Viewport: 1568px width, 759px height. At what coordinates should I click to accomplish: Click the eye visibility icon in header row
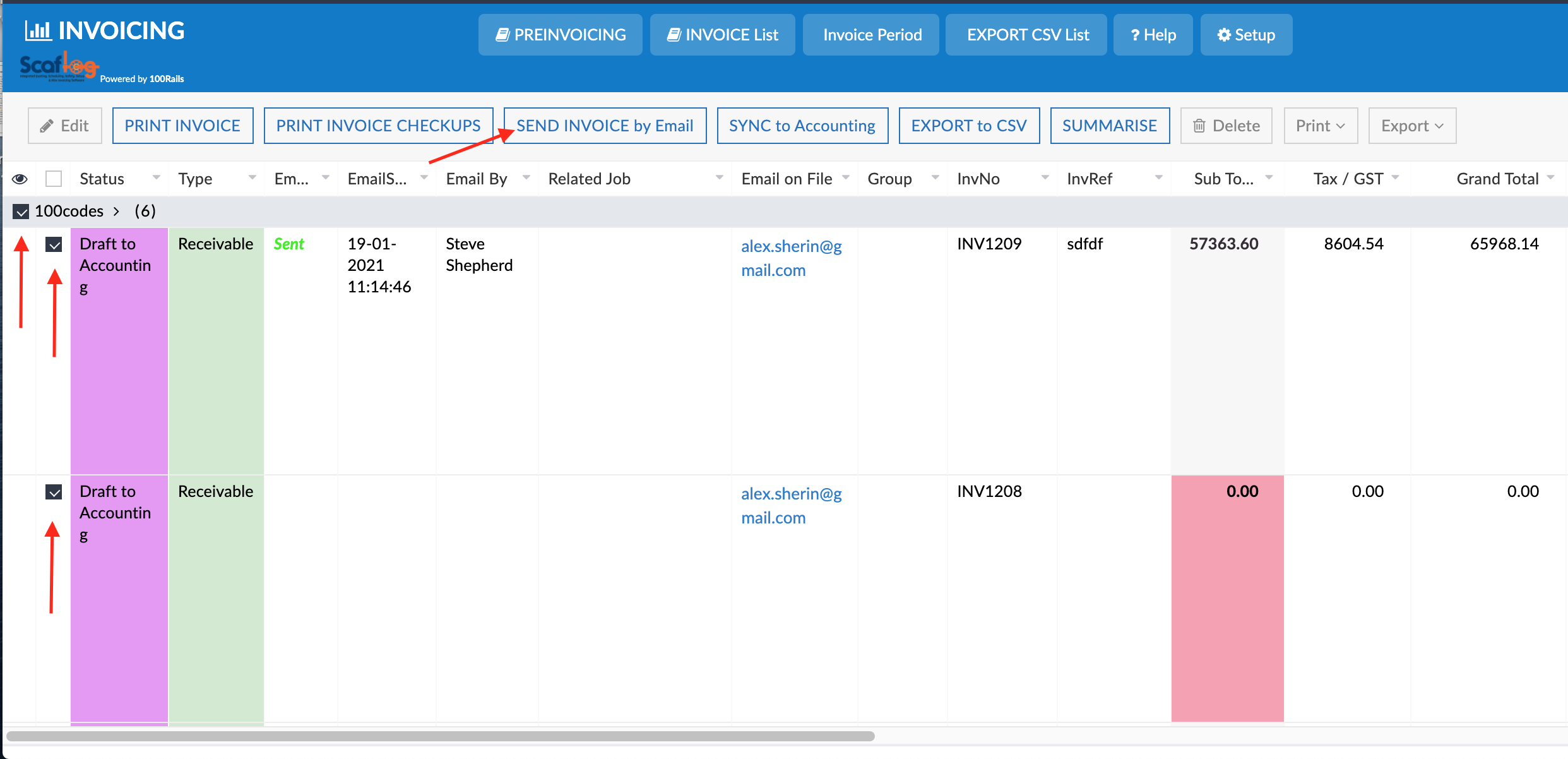[20, 179]
